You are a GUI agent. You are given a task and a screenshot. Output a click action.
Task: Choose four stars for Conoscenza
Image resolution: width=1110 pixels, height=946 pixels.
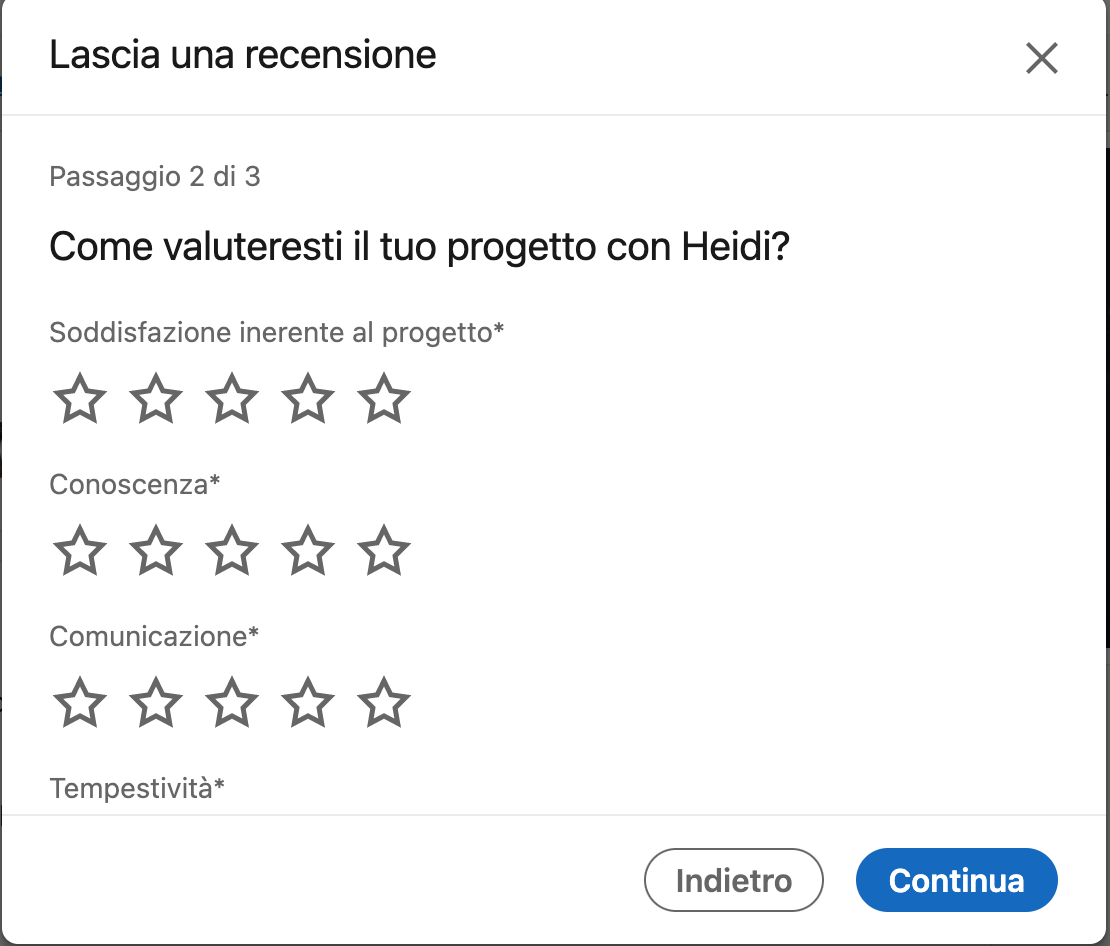[x=308, y=552]
